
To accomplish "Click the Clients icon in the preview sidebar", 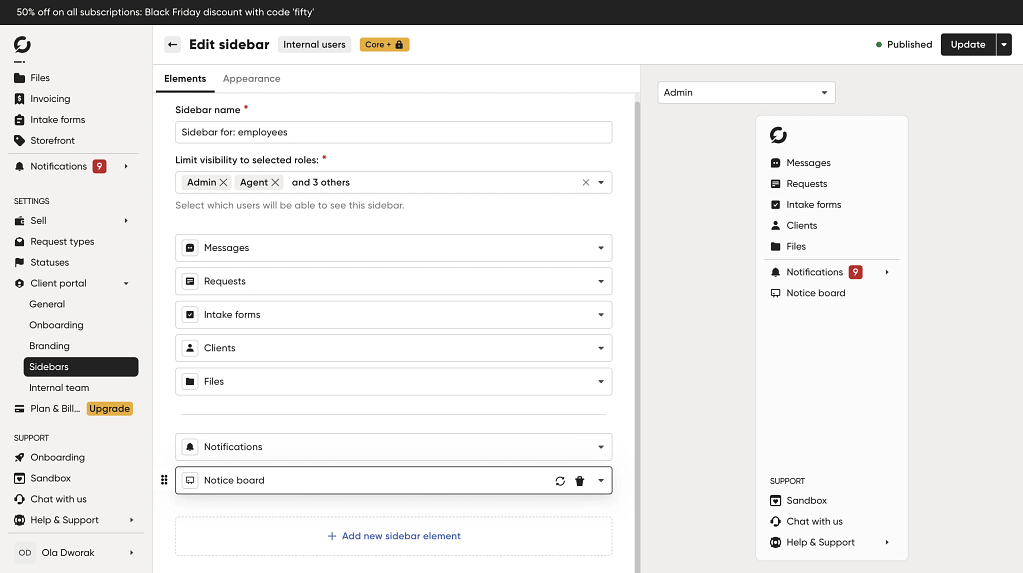I will 775,226.
